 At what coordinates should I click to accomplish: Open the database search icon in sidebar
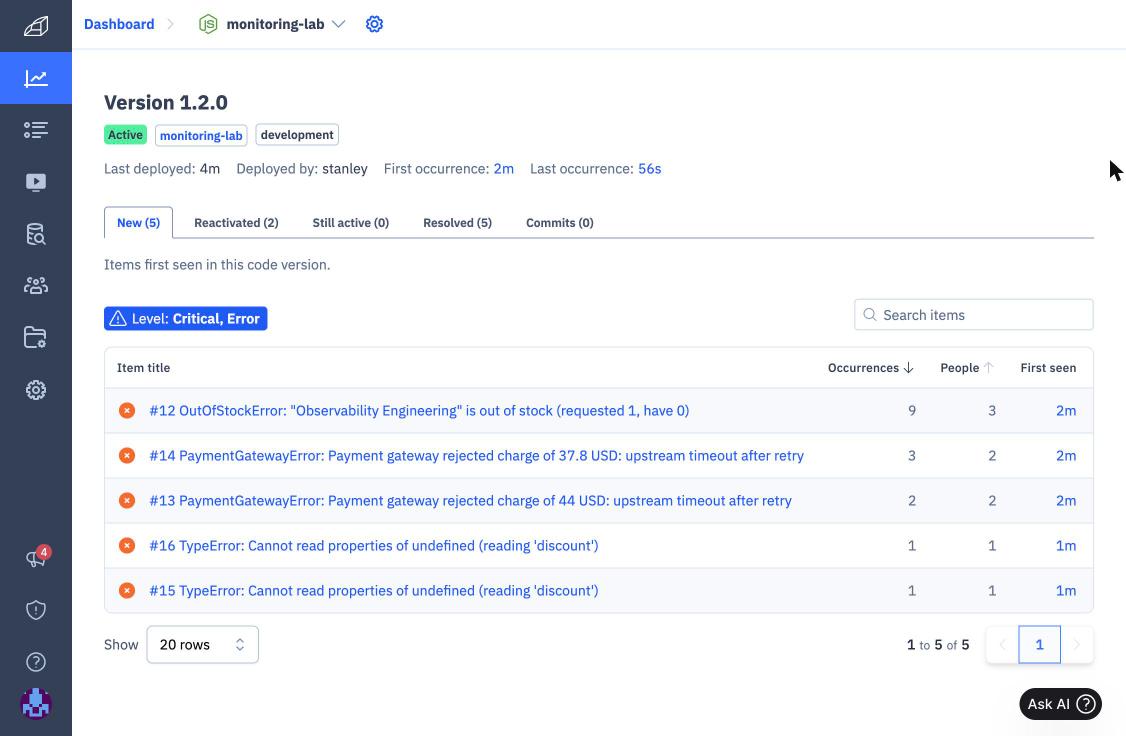36,234
